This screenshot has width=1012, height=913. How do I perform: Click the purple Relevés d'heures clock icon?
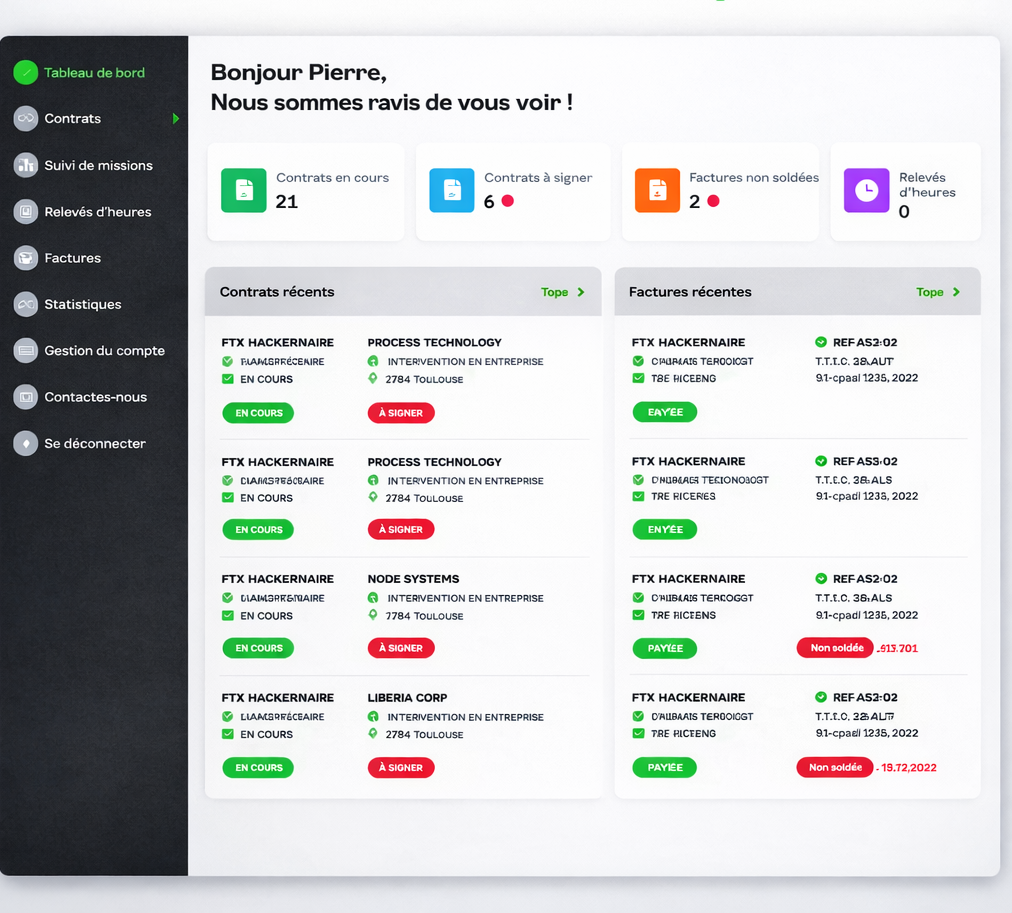(866, 190)
